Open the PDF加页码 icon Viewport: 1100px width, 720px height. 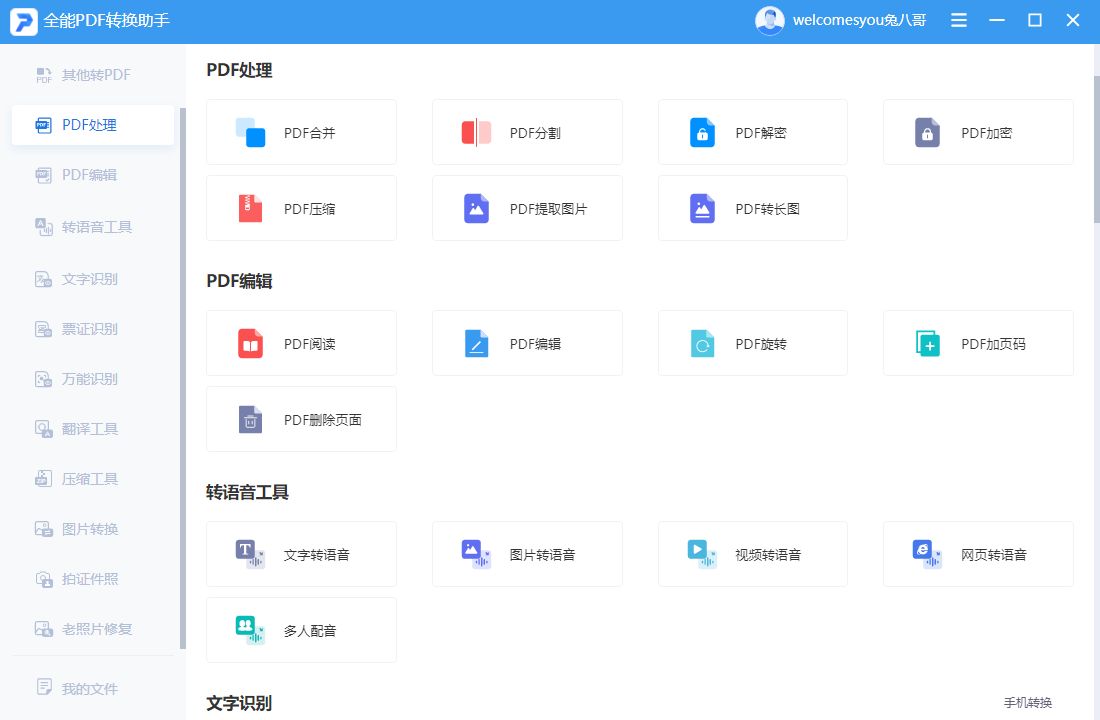pos(927,344)
